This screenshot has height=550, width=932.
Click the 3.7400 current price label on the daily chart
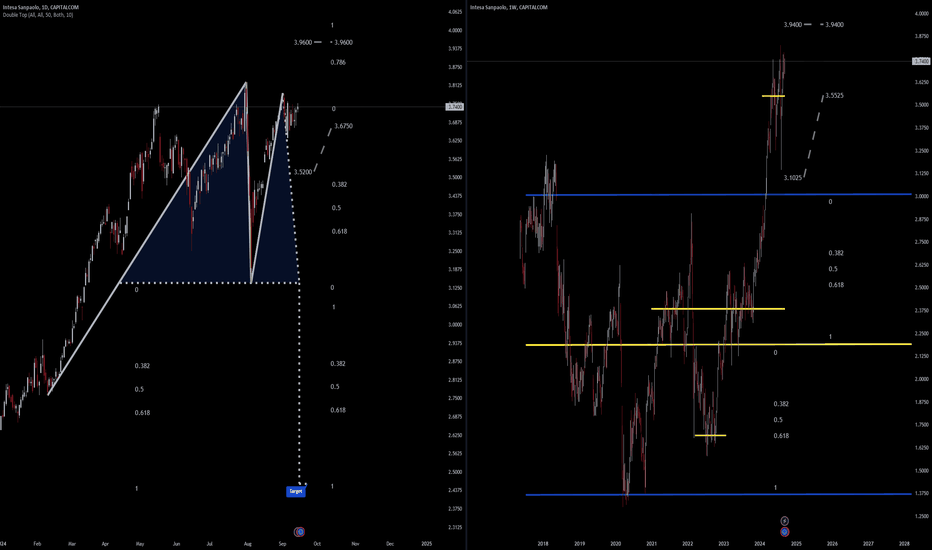(455, 106)
